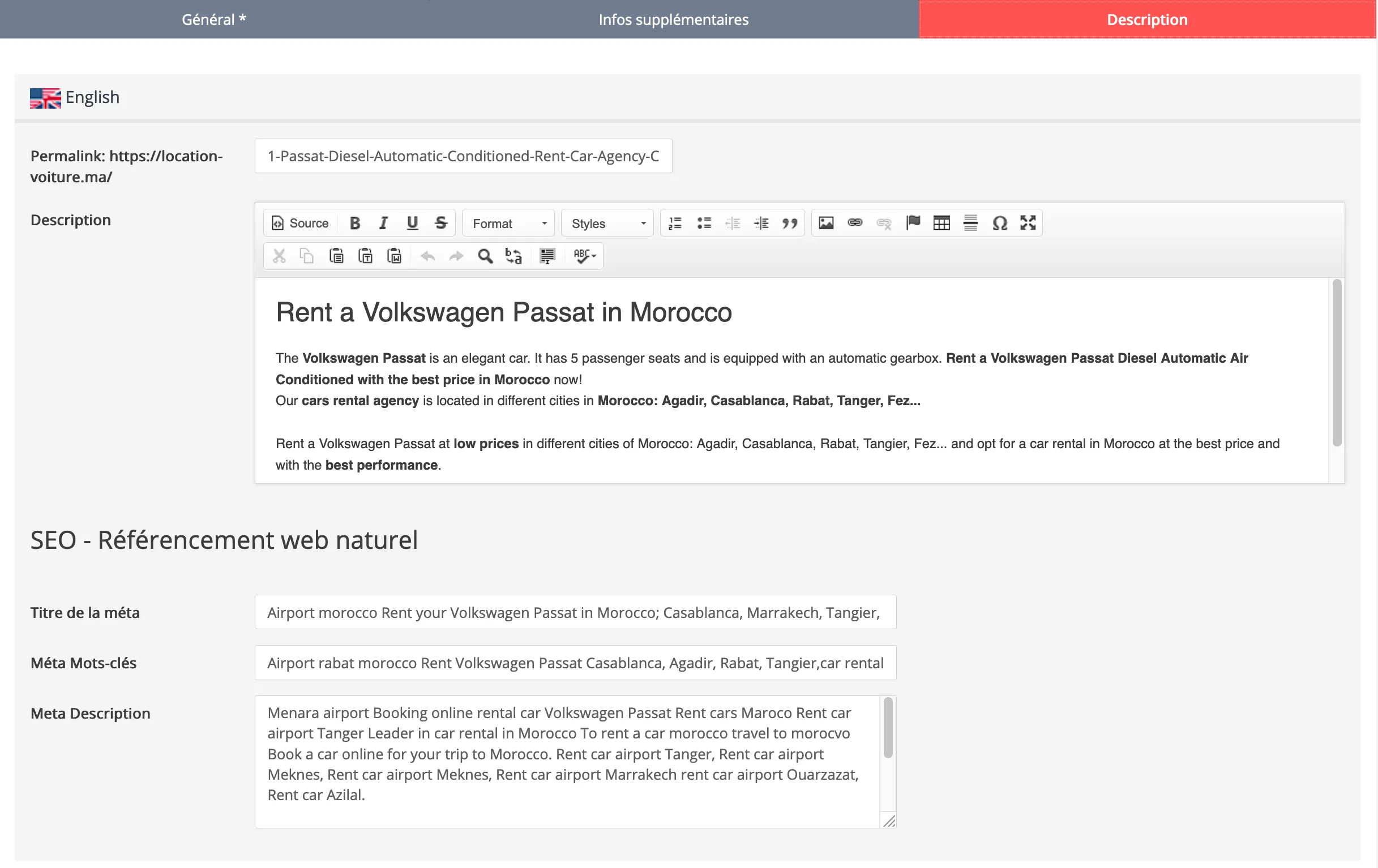Click the select all icon
The width and height of the screenshot is (1378, 868).
[547, 256]
